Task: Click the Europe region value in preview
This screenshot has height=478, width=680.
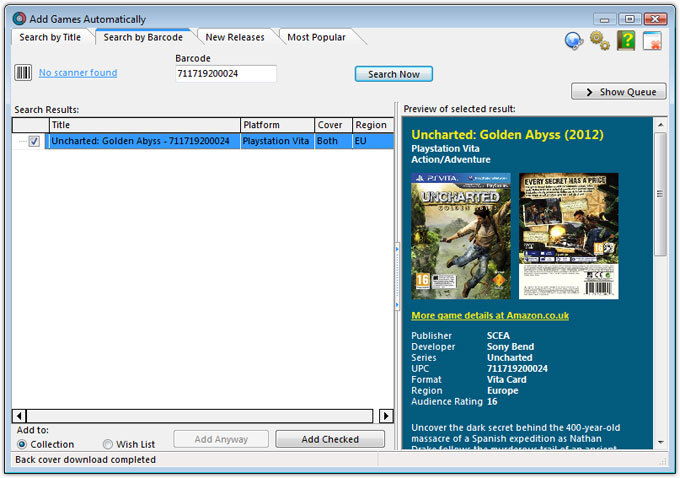Action: 503,390
